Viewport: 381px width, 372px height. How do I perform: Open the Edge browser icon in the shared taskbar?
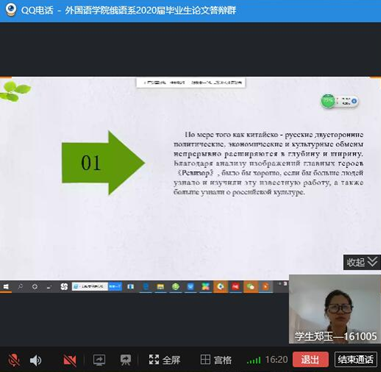146,286
